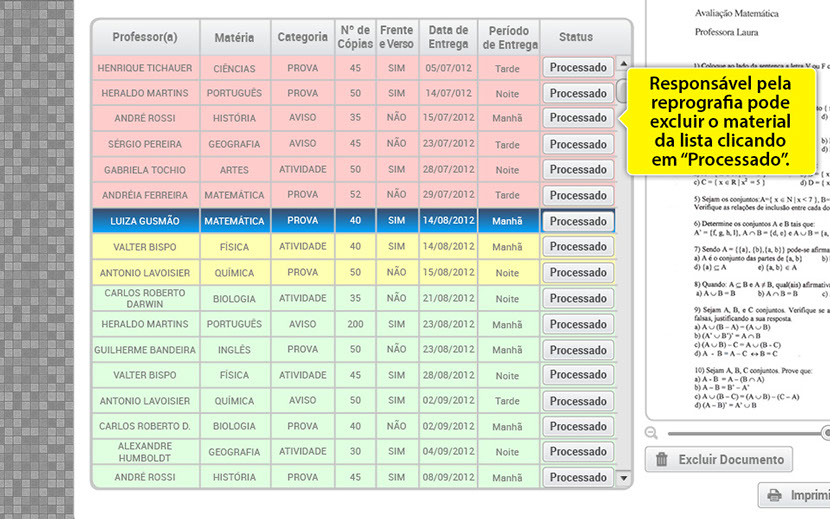Click the Nº de Cópias column header
This screenshot has width=830, height=519.
[x=355, y=37]
